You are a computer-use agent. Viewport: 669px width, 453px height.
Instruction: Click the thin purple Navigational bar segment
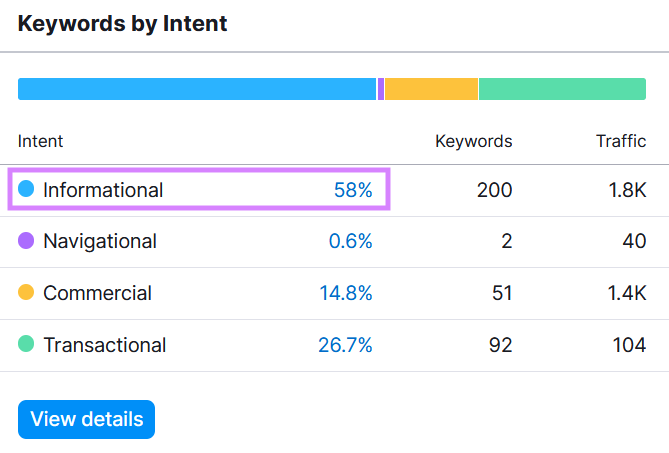click(381, 89)
